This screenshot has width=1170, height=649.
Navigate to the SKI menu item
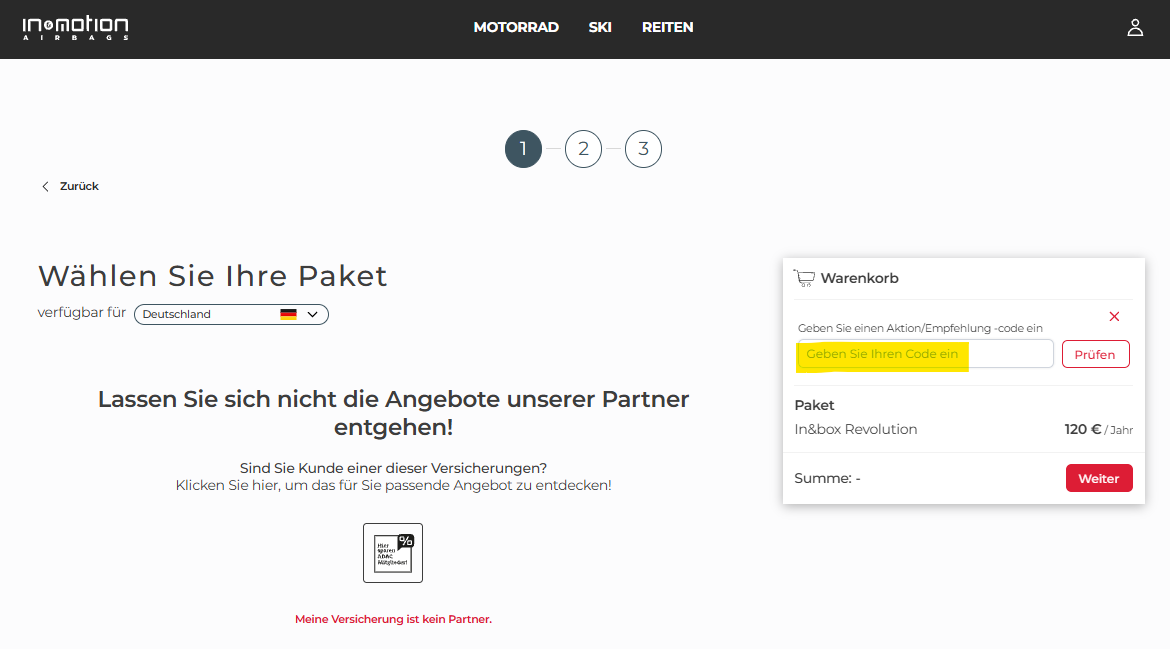(x=600, y=28)
